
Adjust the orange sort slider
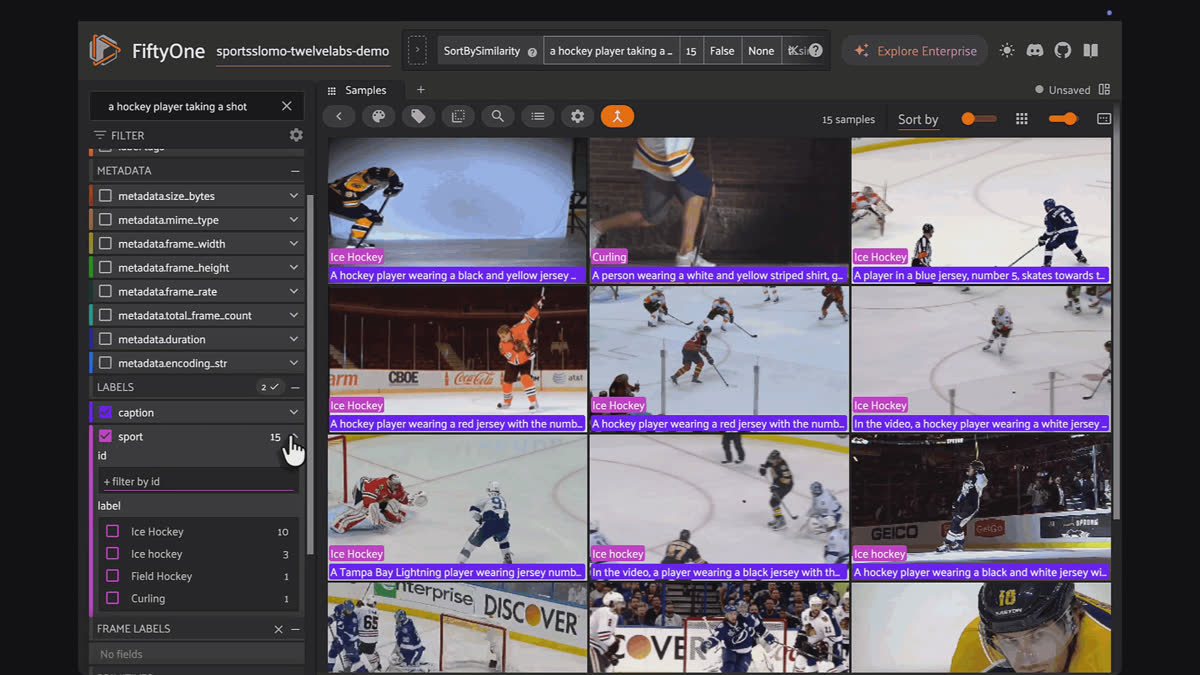[979, 119]
